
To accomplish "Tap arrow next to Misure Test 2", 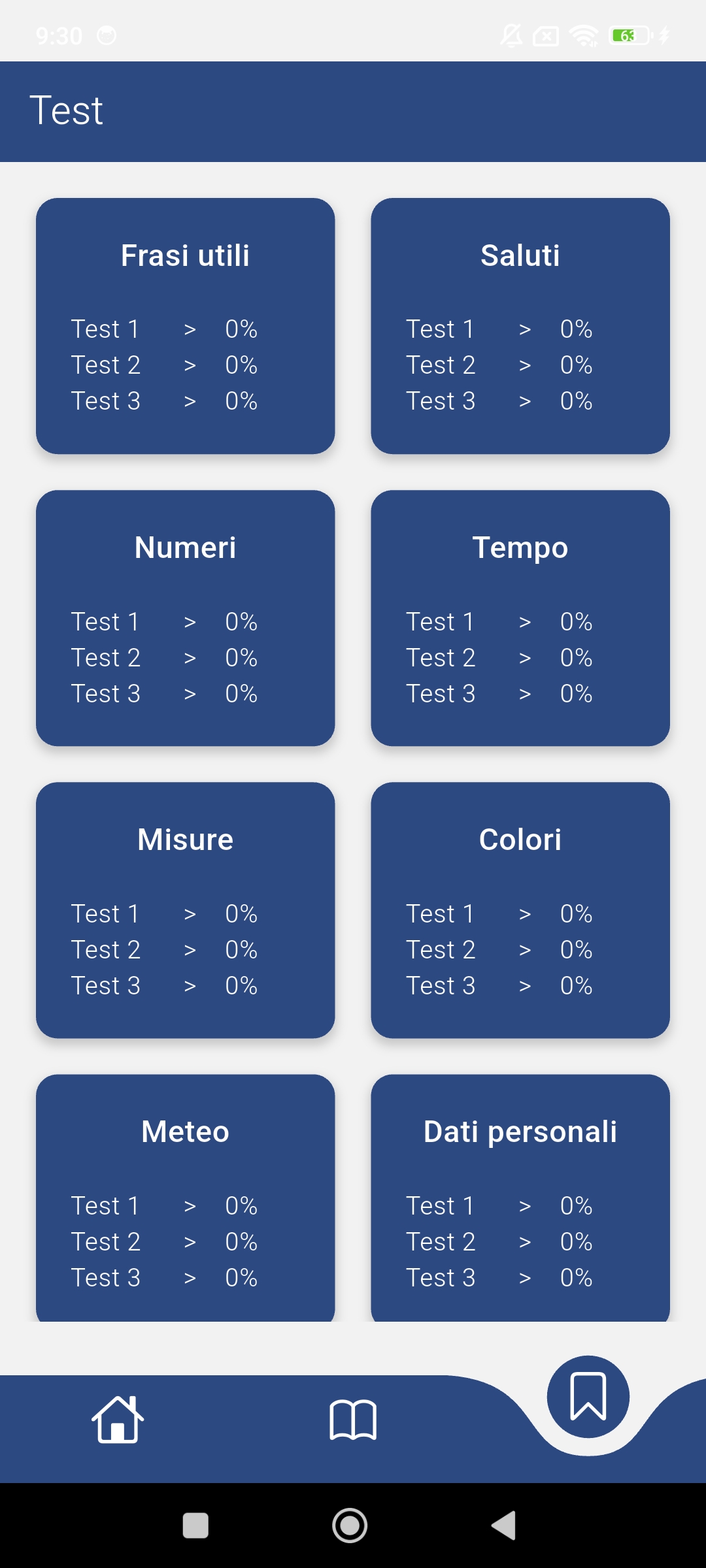I will (x=190, y=950).
